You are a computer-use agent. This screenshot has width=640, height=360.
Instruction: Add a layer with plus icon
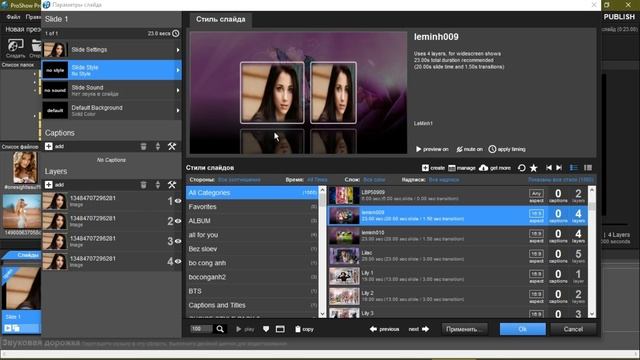[49, 184]
